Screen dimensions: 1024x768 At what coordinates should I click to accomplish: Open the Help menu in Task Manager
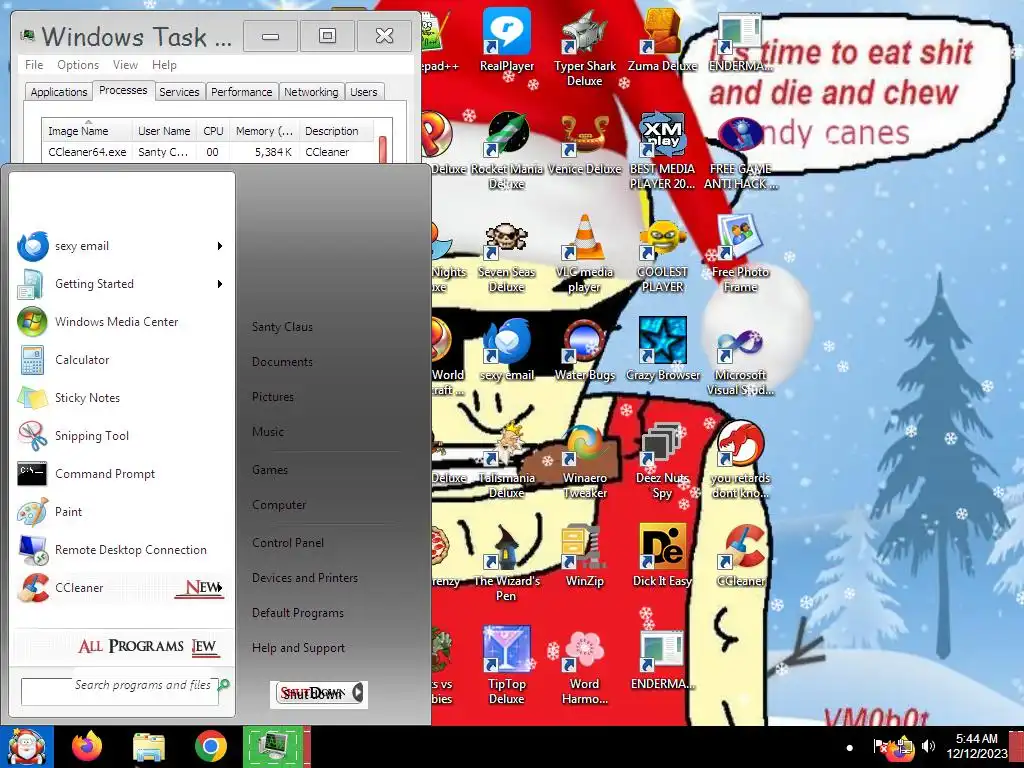165,65
